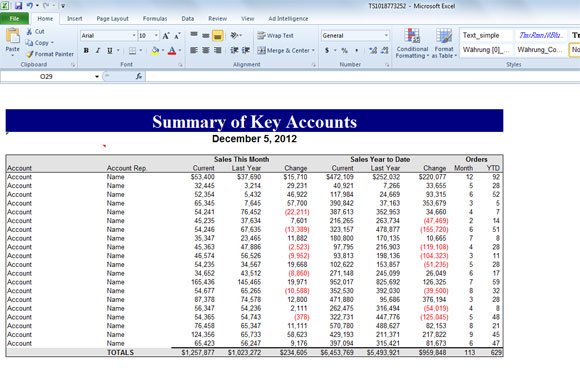
Task: Switch to the Formulas tab
Action: [155, 19]
